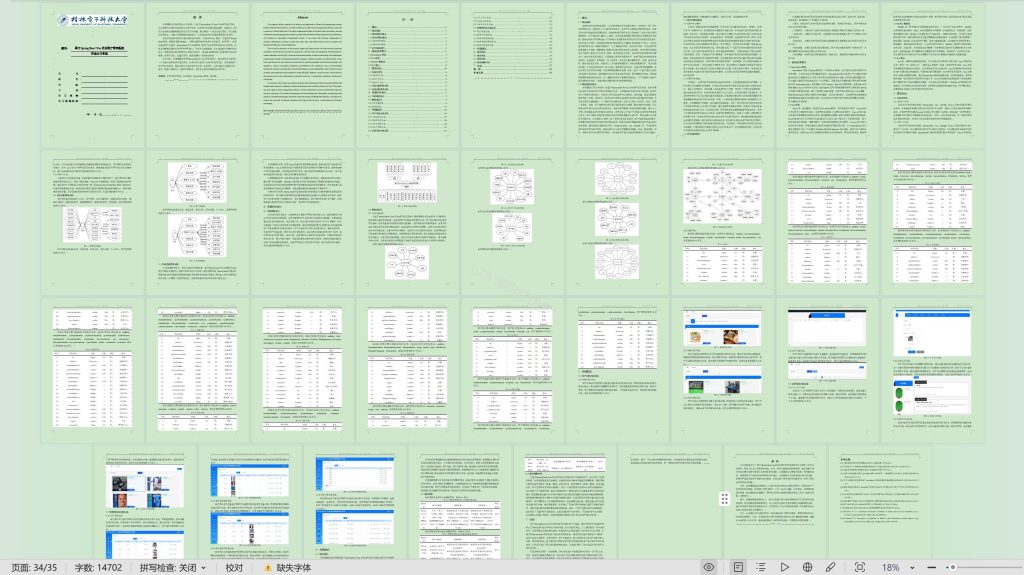
Task: Click page indicator 页面: 34/35
Action: [x=33, y=568]
